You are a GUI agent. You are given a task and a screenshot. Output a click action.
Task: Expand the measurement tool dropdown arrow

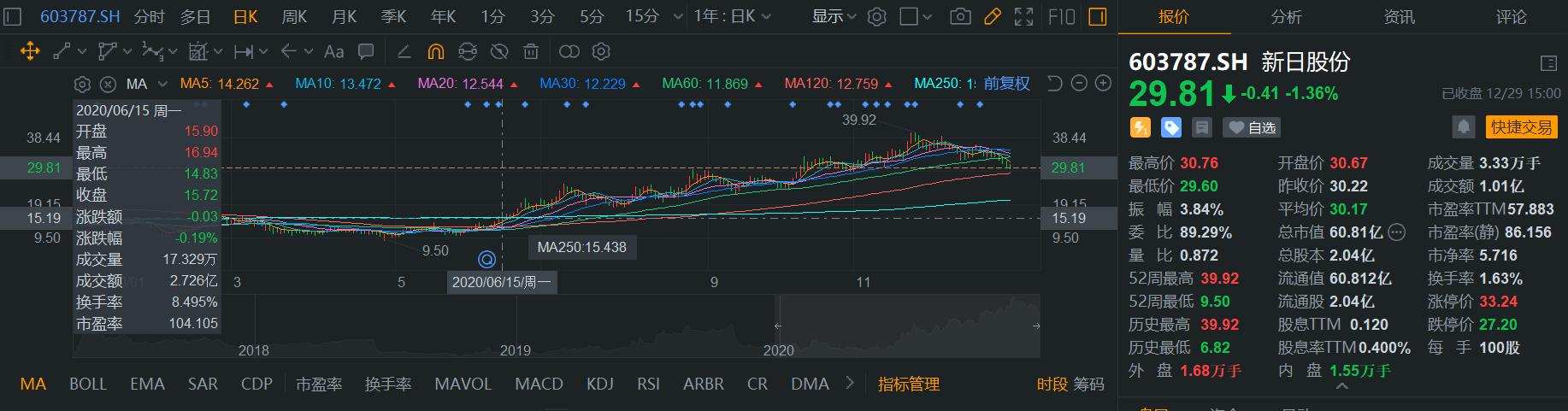[x=263, y=52]
